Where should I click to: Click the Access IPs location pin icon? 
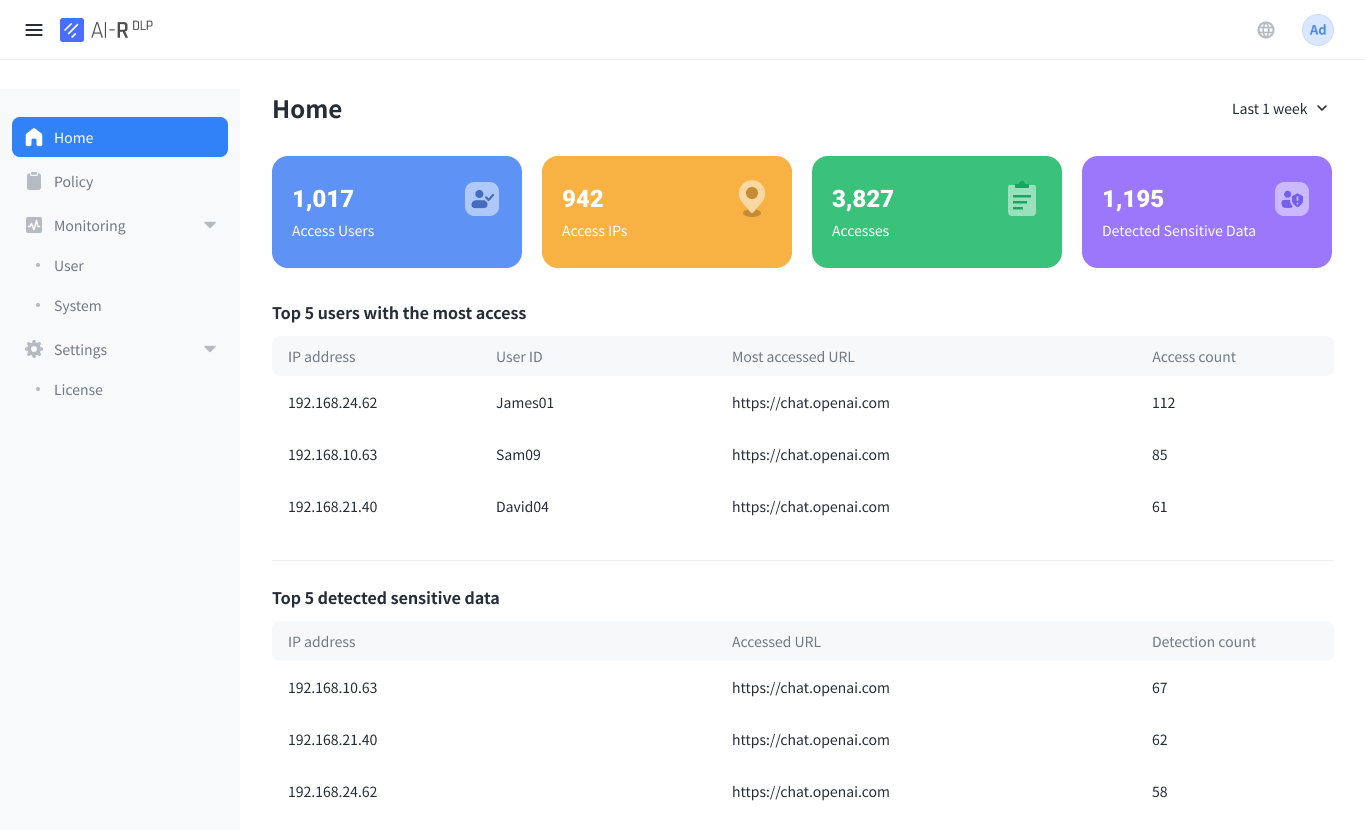point(751,198)
